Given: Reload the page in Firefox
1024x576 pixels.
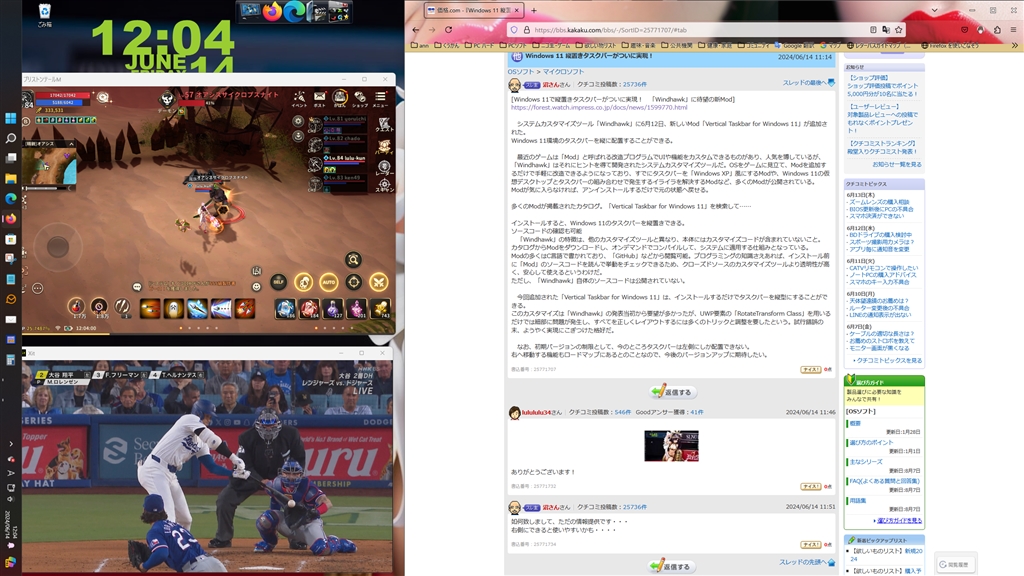Looking at the screenshot, I should pyautogui.click(x=448, y=29).
